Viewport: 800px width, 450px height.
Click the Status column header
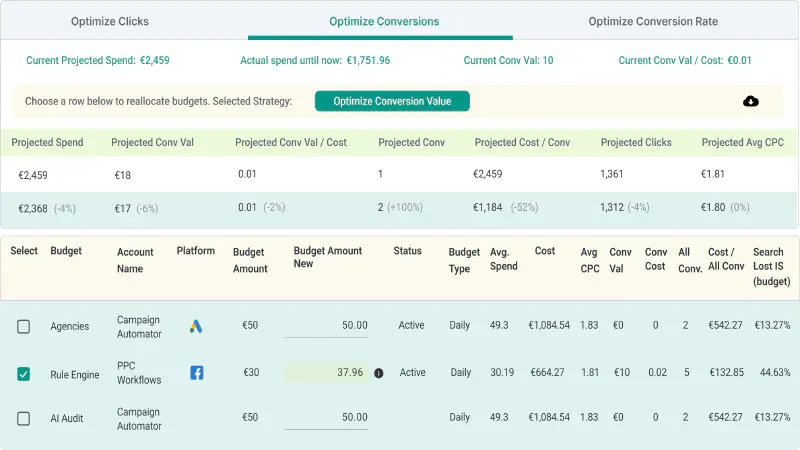point(407,251)
